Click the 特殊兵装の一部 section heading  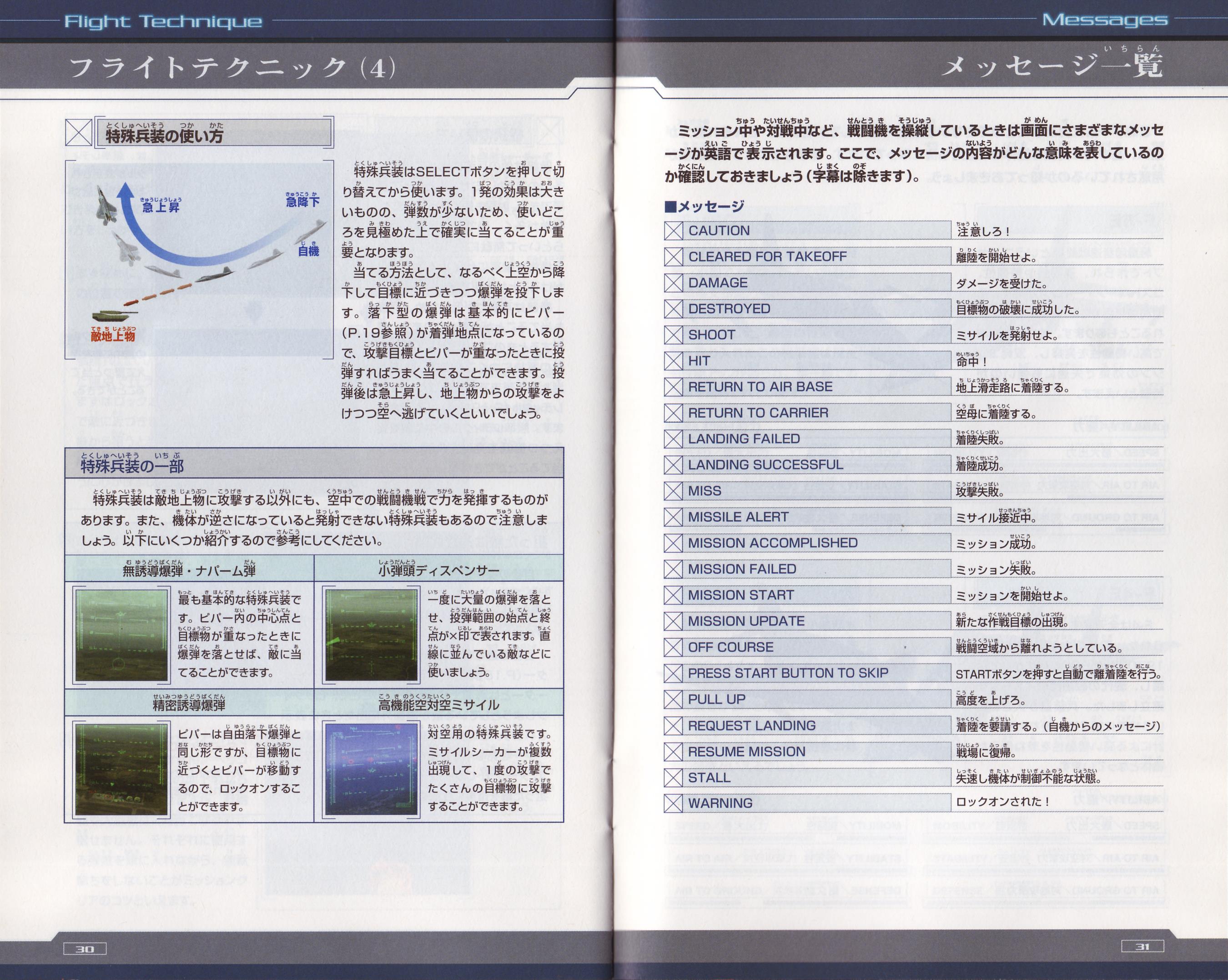[x=132, y=467]
